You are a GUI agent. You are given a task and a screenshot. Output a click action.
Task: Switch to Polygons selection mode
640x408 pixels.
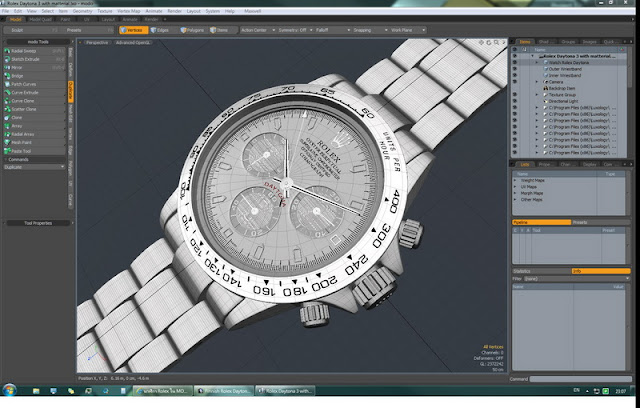(193, 30)
